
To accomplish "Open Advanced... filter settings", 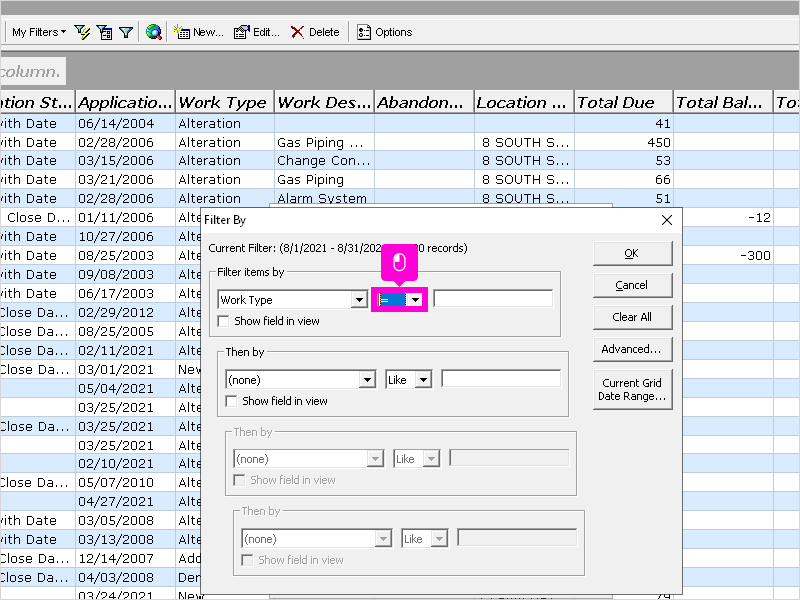I will (x=632, y=349).
